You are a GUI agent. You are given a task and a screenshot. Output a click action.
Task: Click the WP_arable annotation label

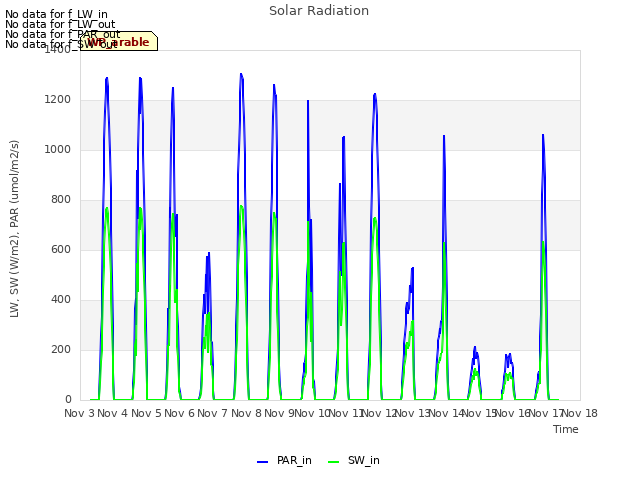(119, 41)
